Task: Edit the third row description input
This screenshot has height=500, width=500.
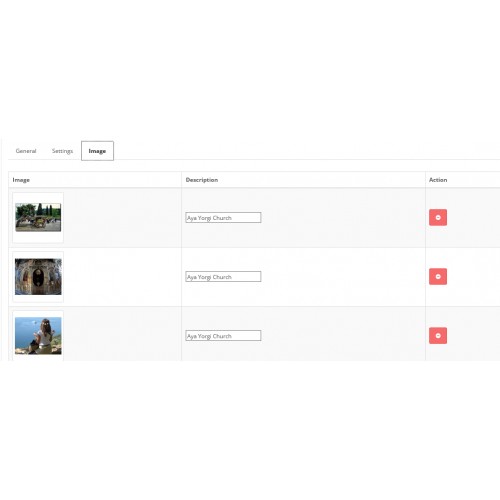Action: pos(223,336)
